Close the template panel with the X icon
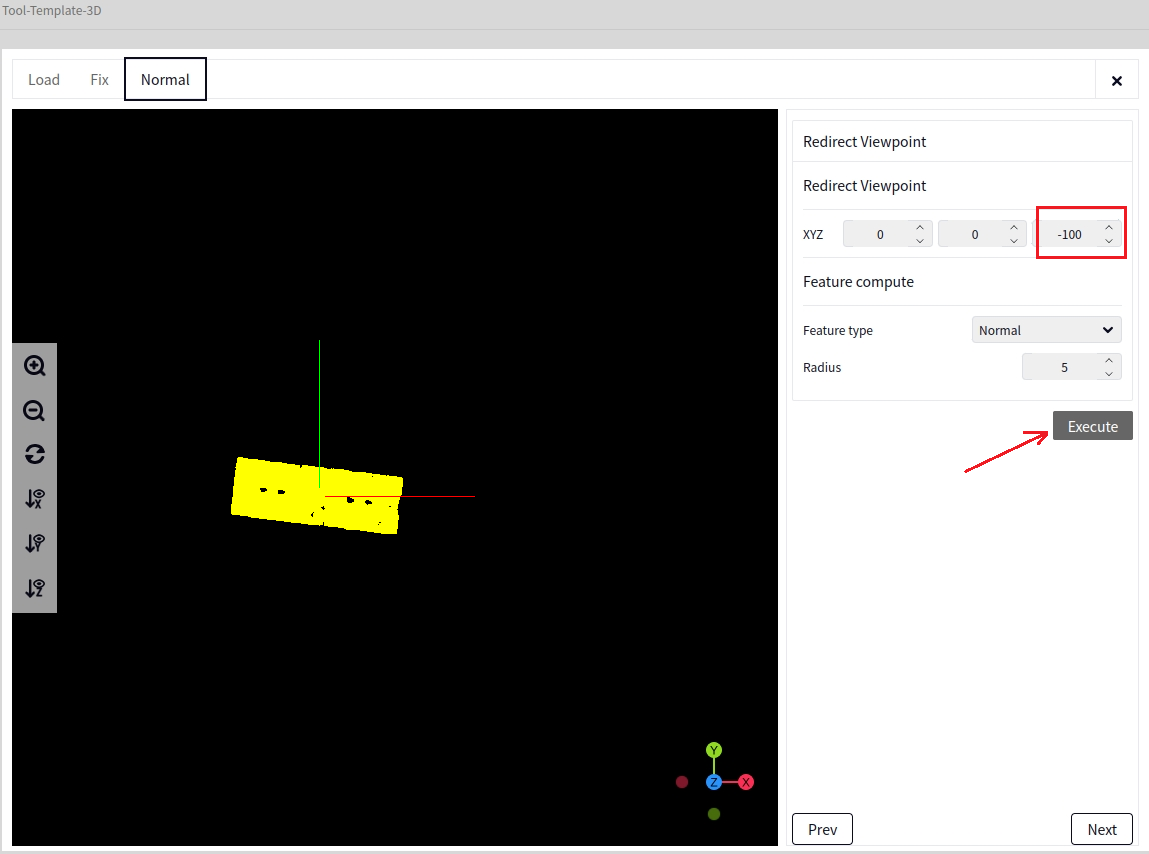1149x854 pixels. click(1117, 81)
